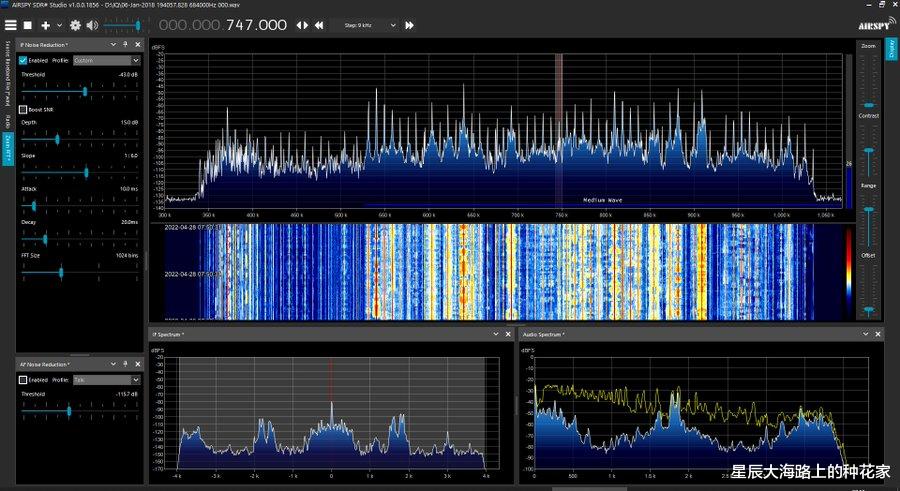The height and width of the screenshot is (491, 900).
Task: Click the IF Noise Reduction panel title
Action: coord(44,45)
